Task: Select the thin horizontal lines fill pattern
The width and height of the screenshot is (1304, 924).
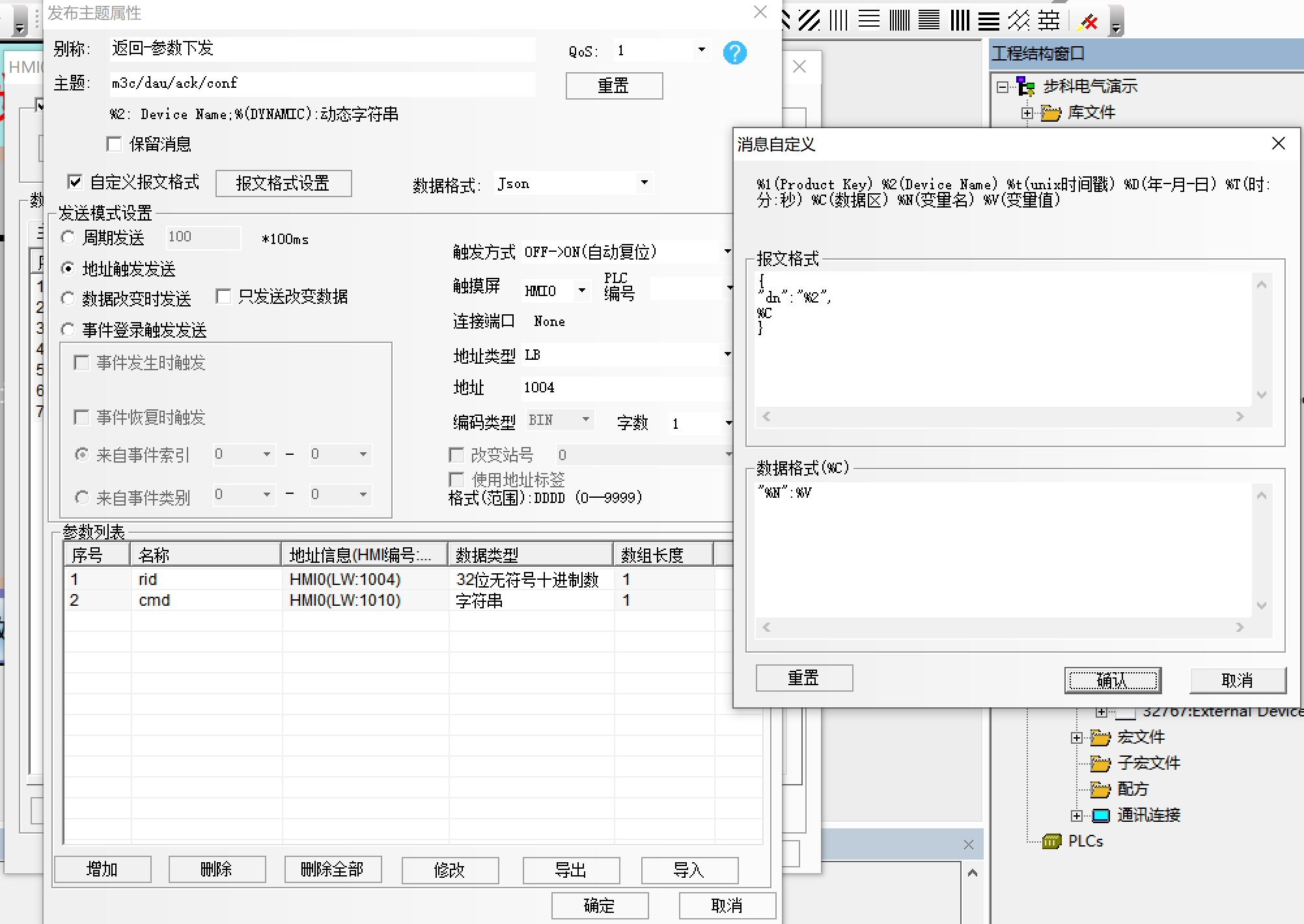Action: 869,20
